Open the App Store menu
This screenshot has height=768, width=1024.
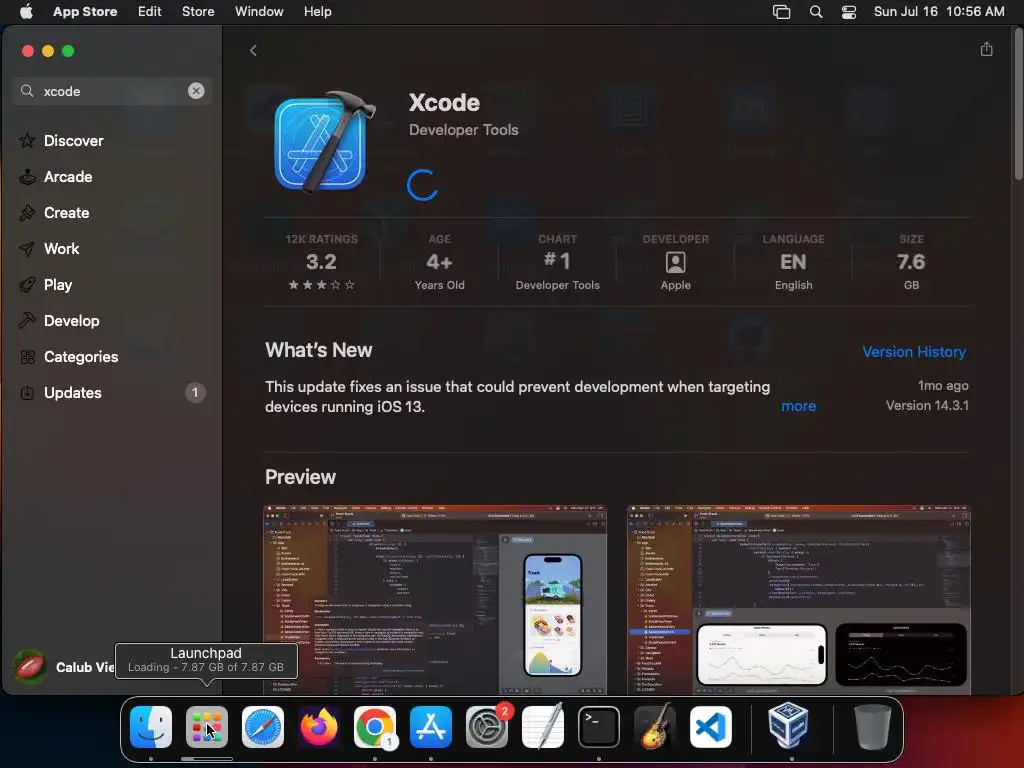[x=85, y=12]
